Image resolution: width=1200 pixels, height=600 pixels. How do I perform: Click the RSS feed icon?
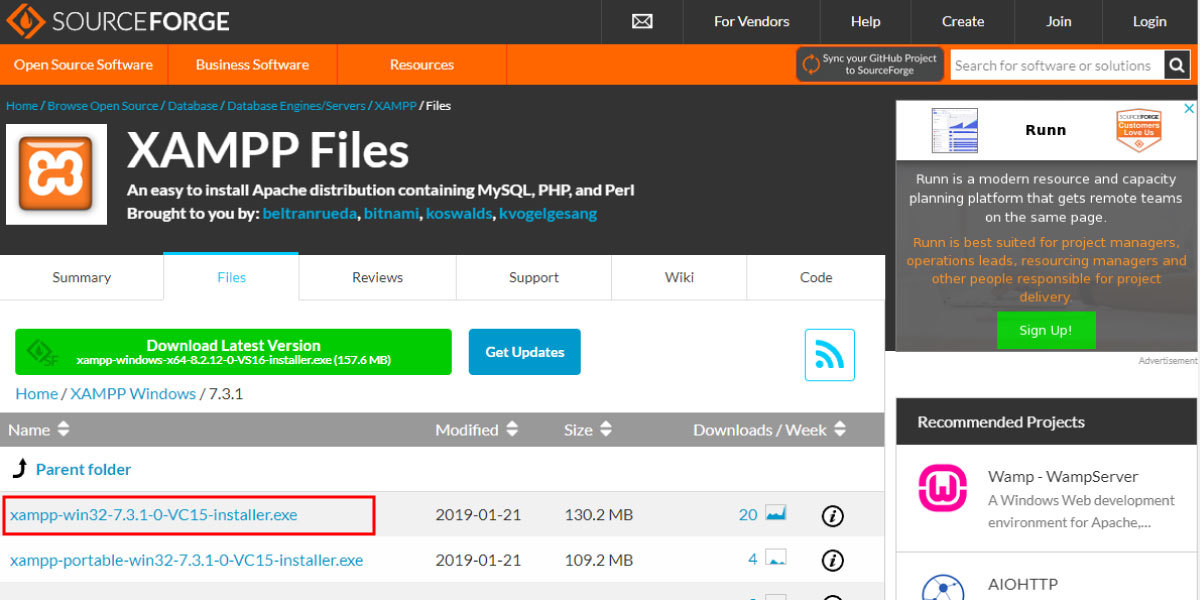[x=830, y=355]
